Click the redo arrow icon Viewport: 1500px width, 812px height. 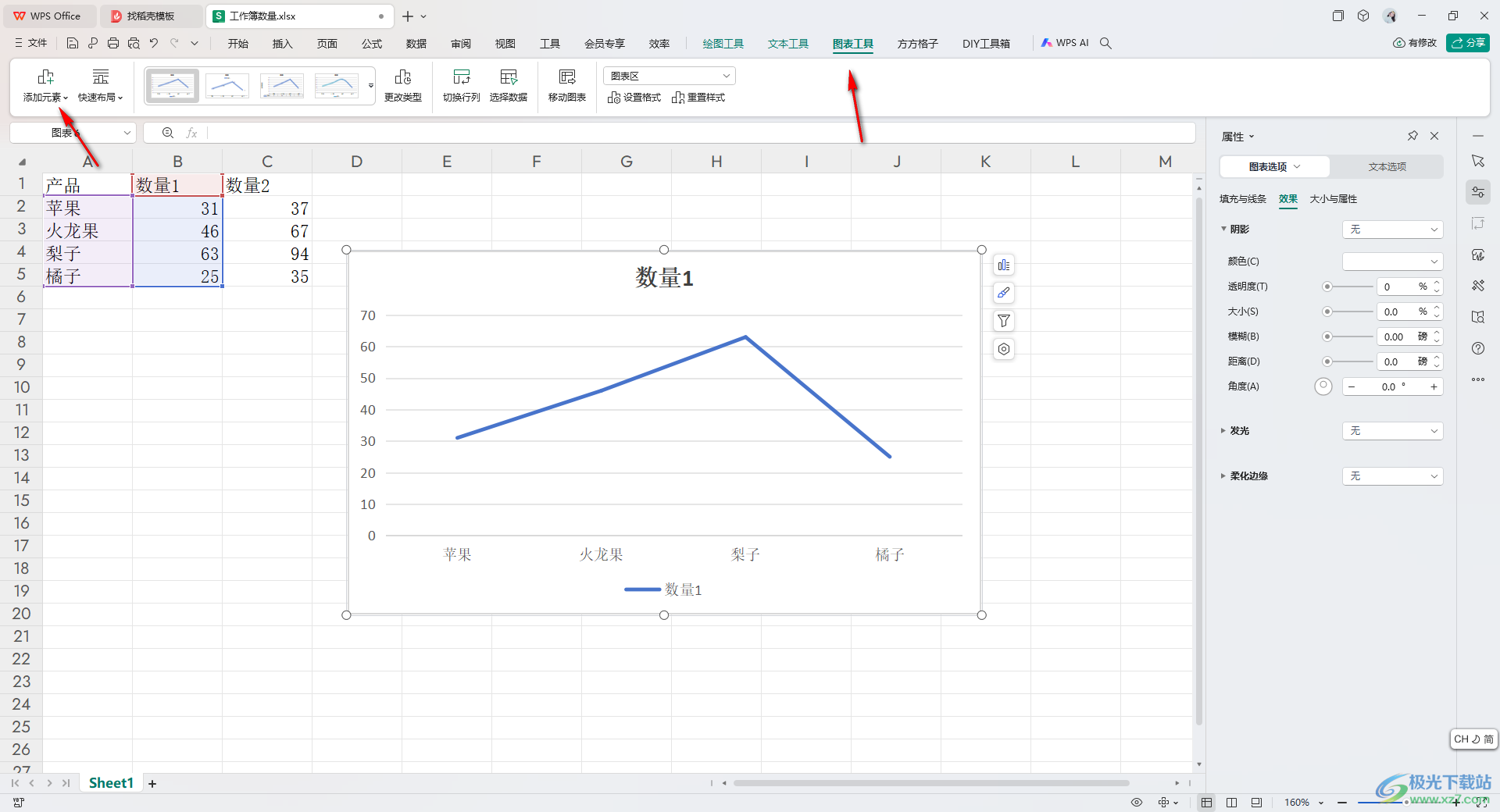click(x=174, y=43)
